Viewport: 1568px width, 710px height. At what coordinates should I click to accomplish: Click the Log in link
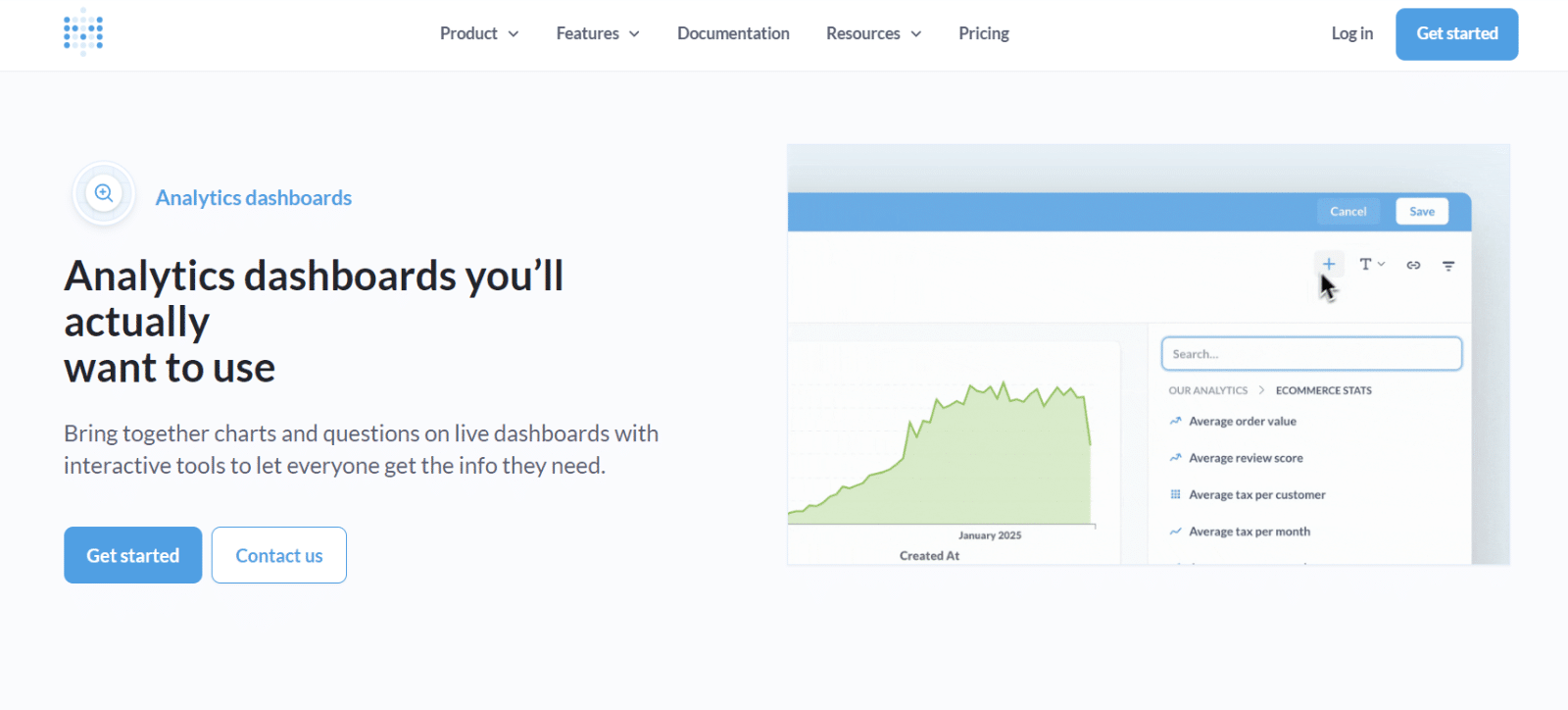[x=1352, y=33]
